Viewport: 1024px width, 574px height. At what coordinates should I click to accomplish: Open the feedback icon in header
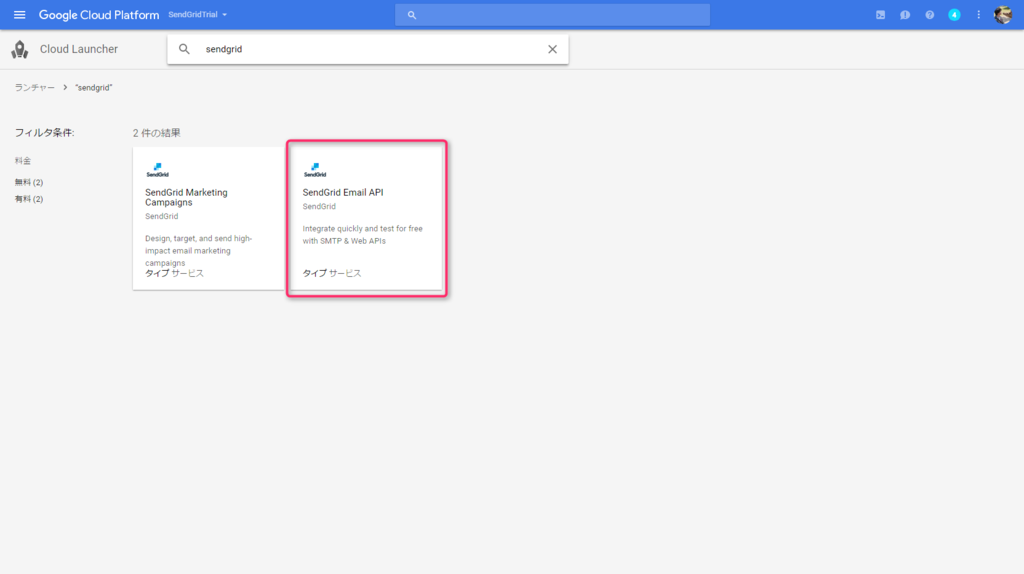click(x=904, y=14)
